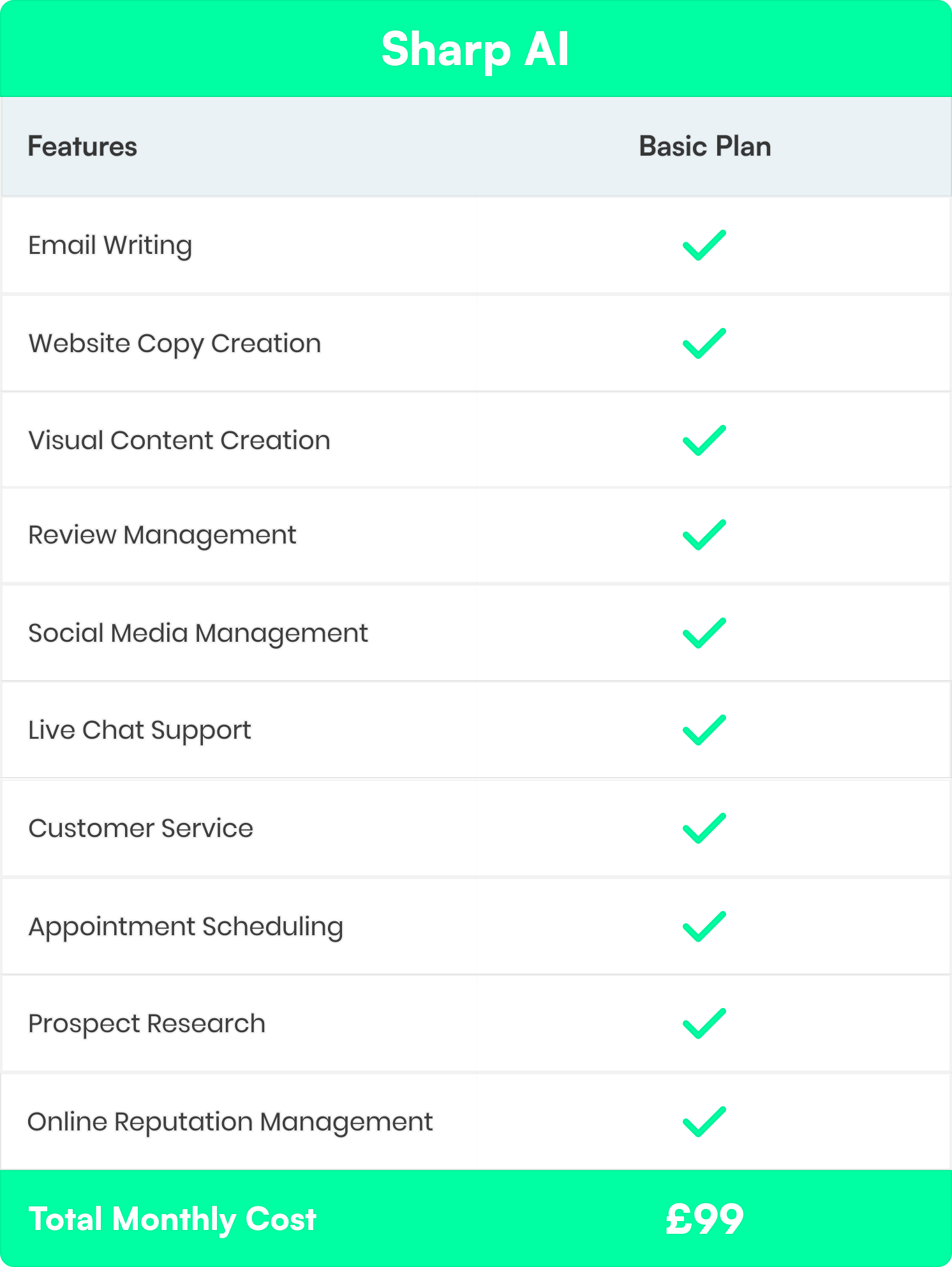Click the Prospect Research checkmark
952x1267 pixels.
pos(704,1024)
